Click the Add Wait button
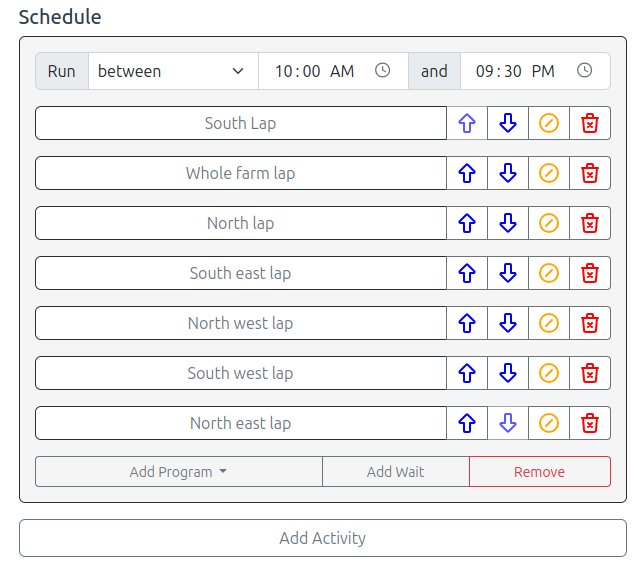 click(x=396, y=472)
